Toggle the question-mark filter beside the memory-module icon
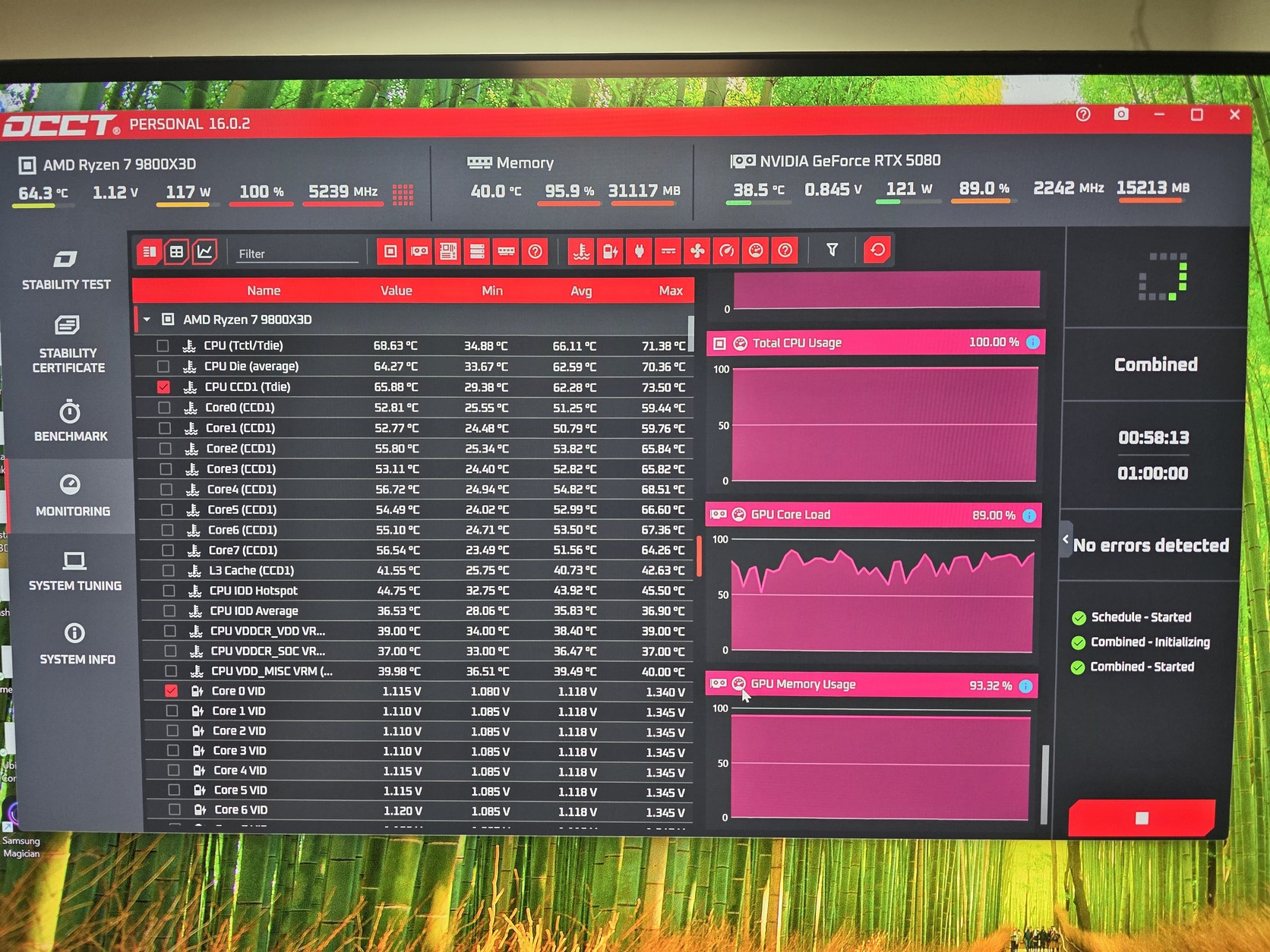The image size is (1270, 952). 535,251
